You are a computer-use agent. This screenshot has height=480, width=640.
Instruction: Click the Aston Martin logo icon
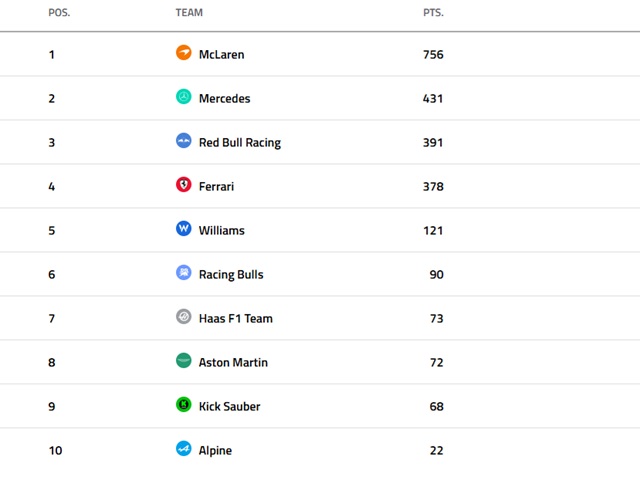click(x=183, y=361)
